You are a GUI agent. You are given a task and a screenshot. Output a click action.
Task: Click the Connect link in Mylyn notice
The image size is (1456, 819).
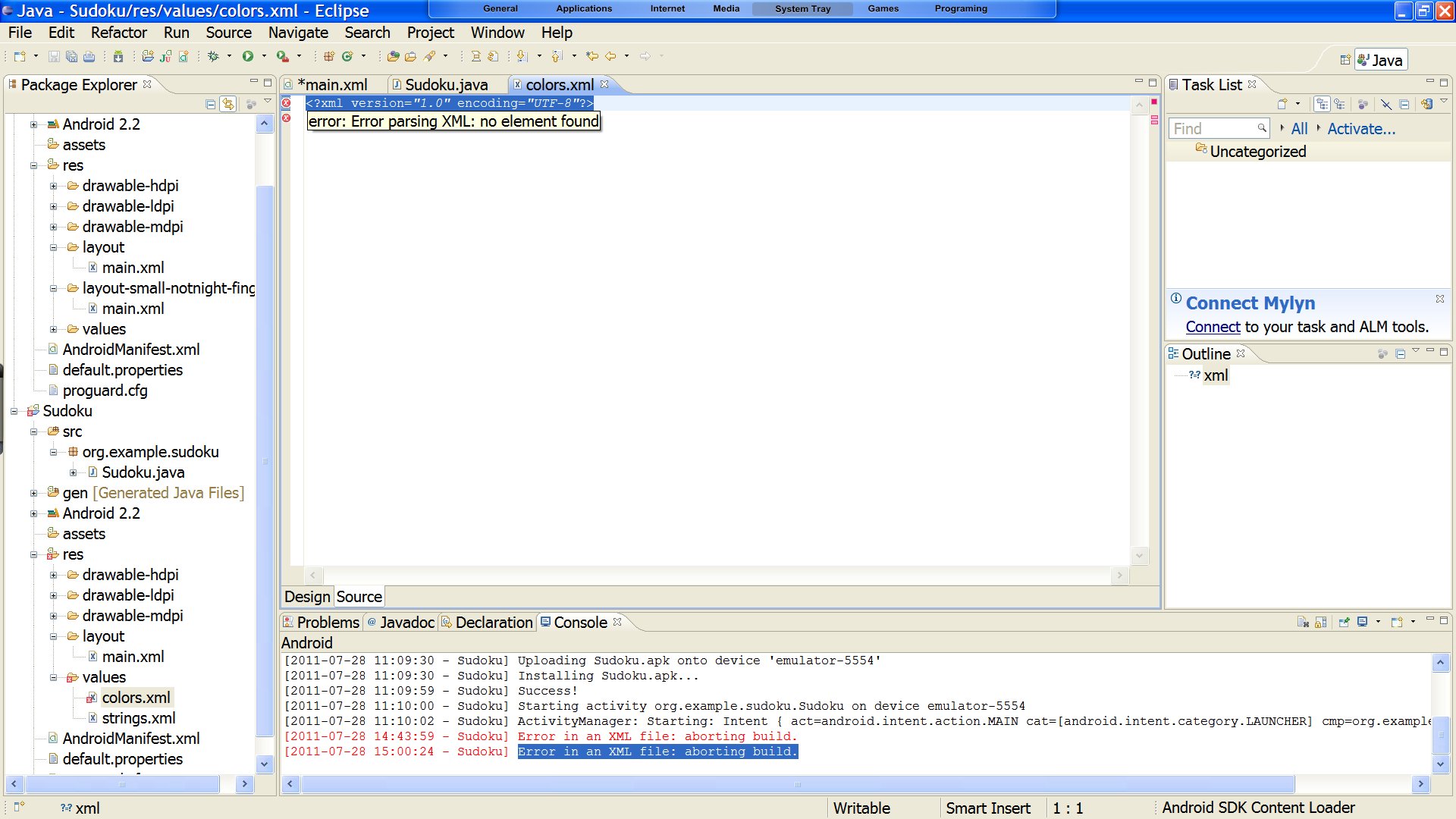coord(1213,327)
